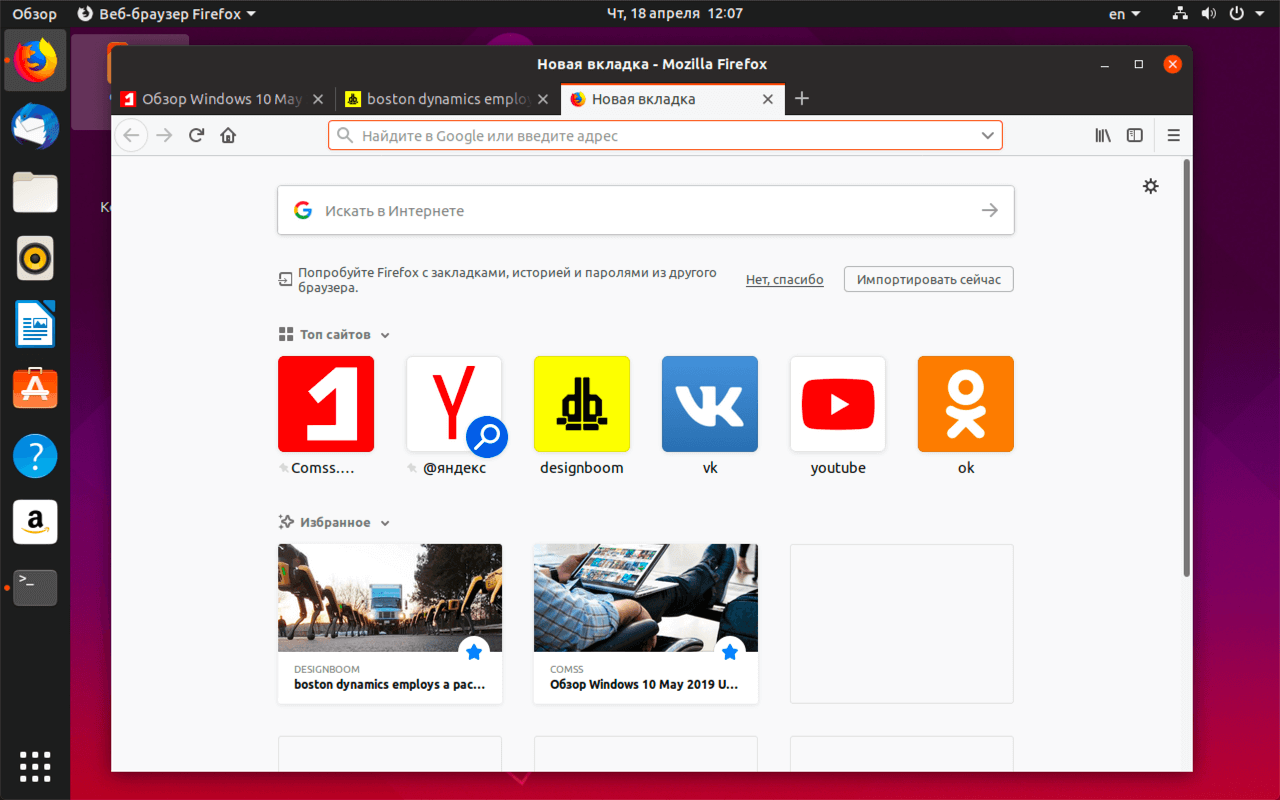Open Files manager in the dock
1280x800 pixels.
pos(35,193)
